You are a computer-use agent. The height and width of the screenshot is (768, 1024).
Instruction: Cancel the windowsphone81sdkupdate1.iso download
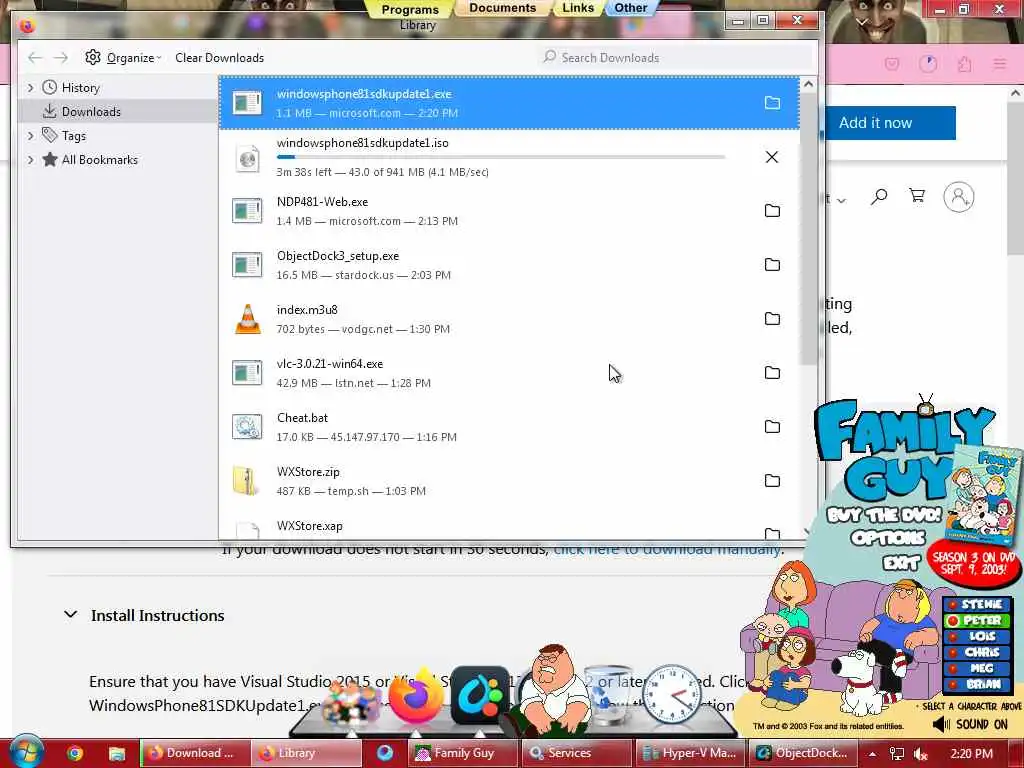click(772, 157)
